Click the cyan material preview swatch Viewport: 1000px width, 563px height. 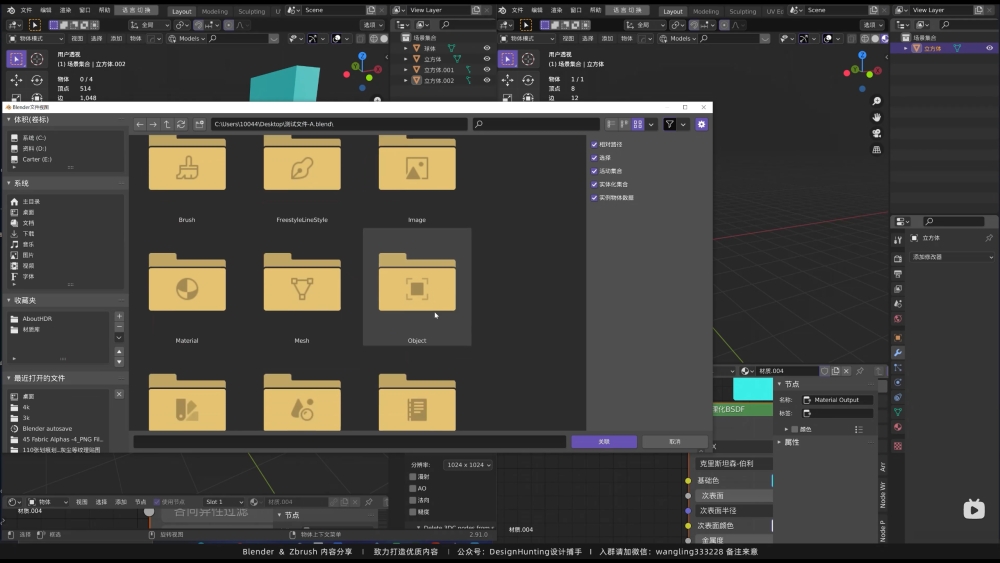click(753, 389)
